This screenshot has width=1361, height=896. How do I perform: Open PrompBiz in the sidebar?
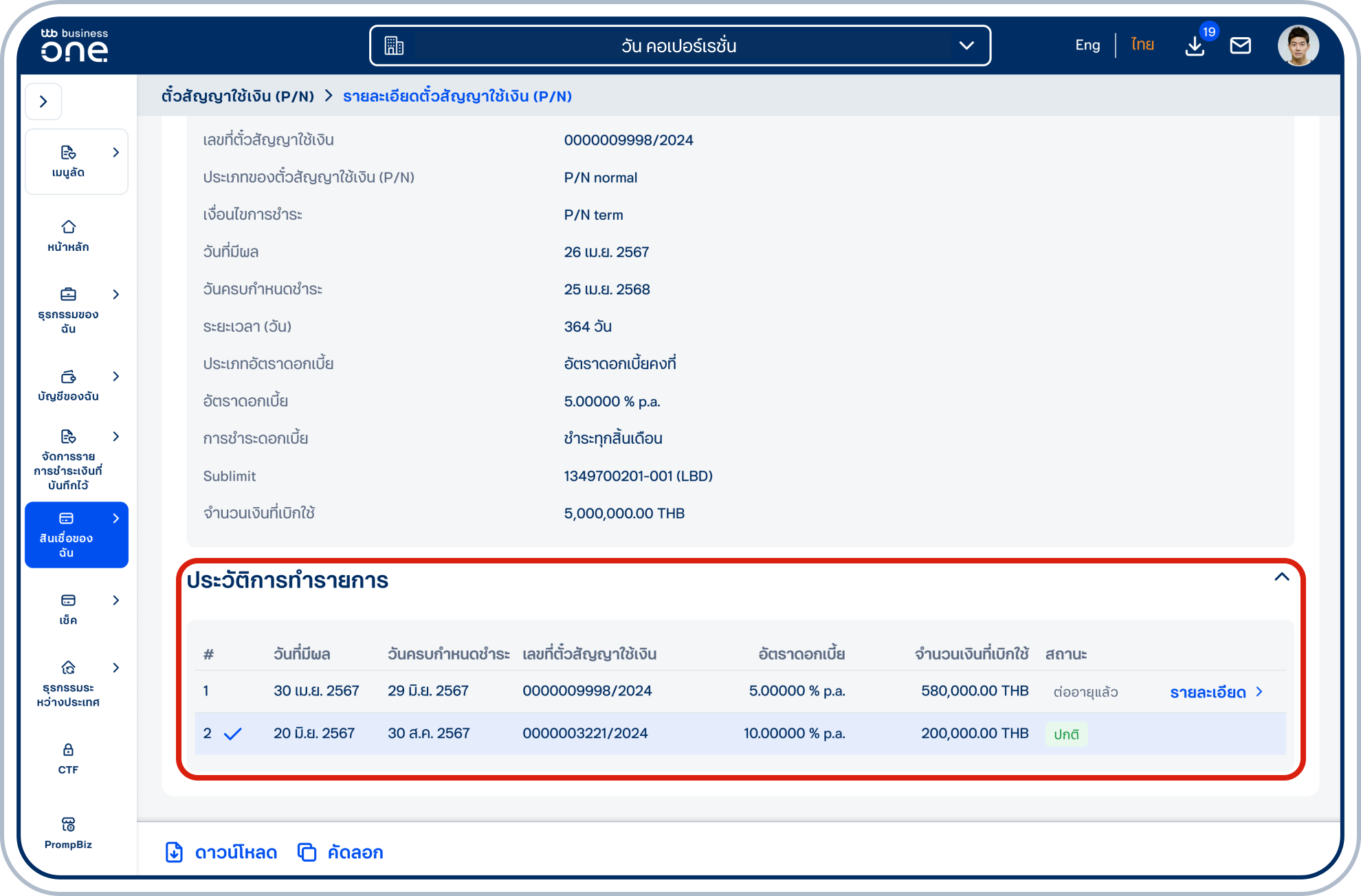click(x=68, y=832)
